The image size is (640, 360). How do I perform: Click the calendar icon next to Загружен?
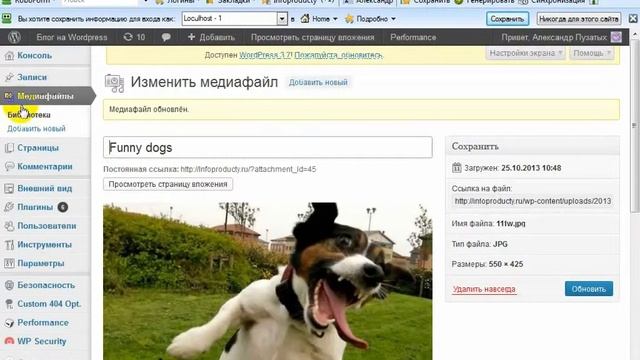pyautogui.click(x=456, y=168)
